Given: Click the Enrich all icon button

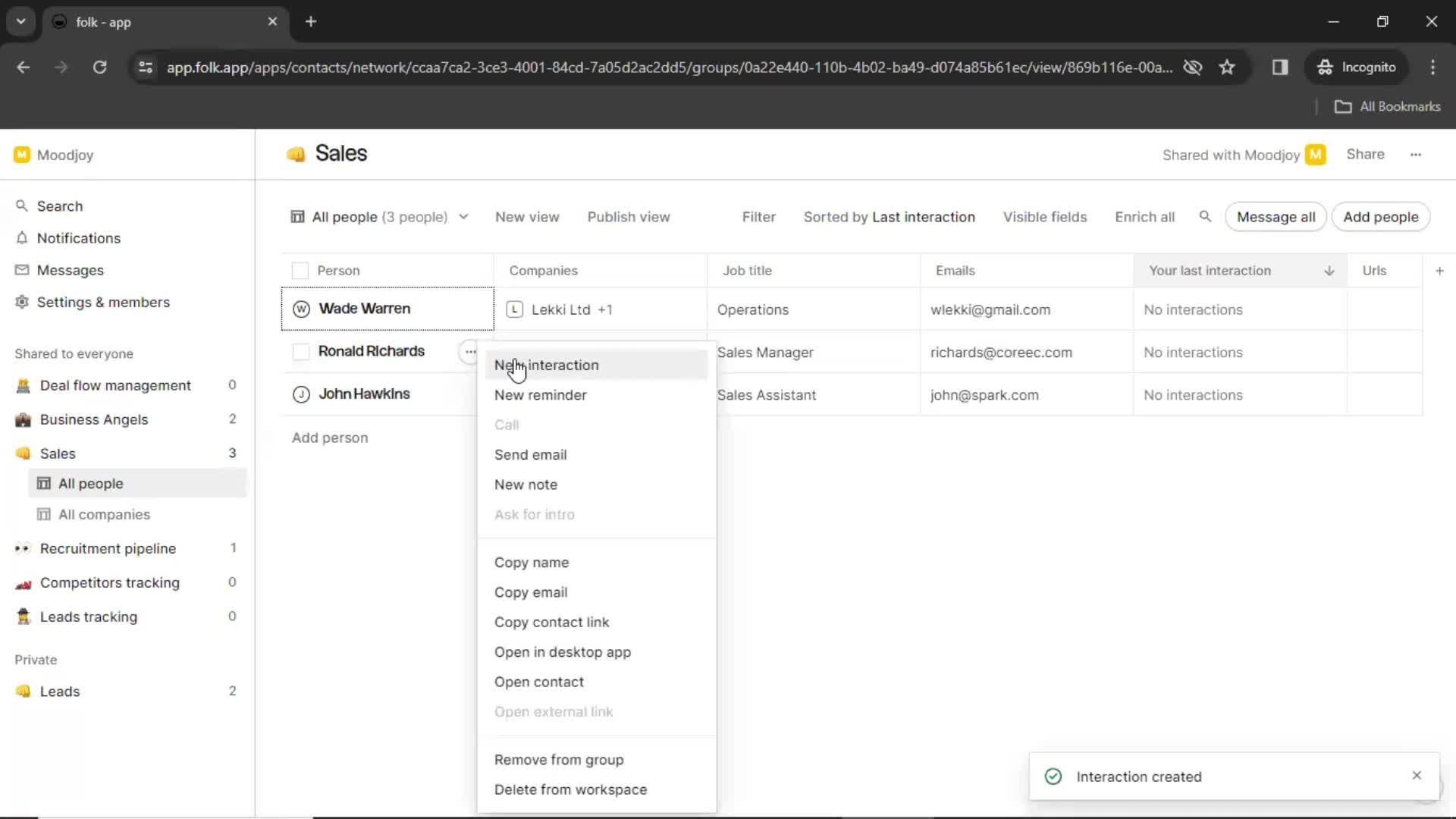Looking at the screenshot, I should 1144,217.
